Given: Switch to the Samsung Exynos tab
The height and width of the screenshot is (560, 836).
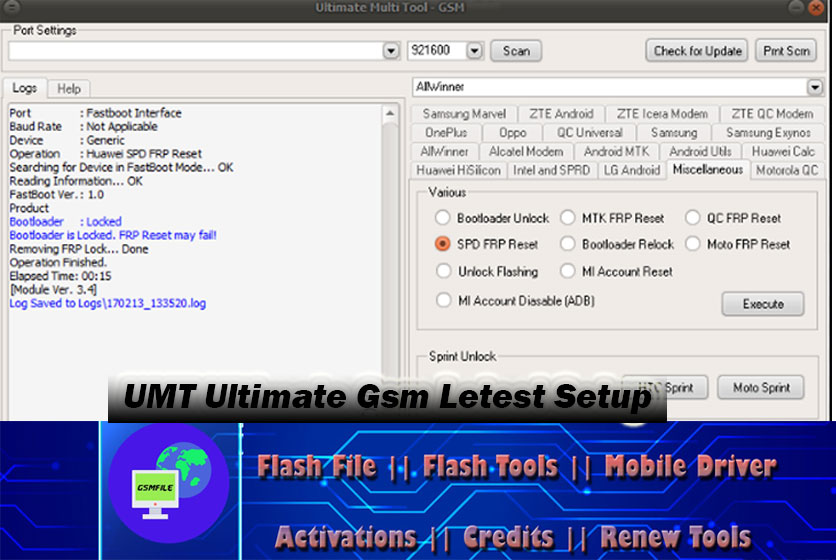Looking at the screenshot, I should [x=768, y=133].
